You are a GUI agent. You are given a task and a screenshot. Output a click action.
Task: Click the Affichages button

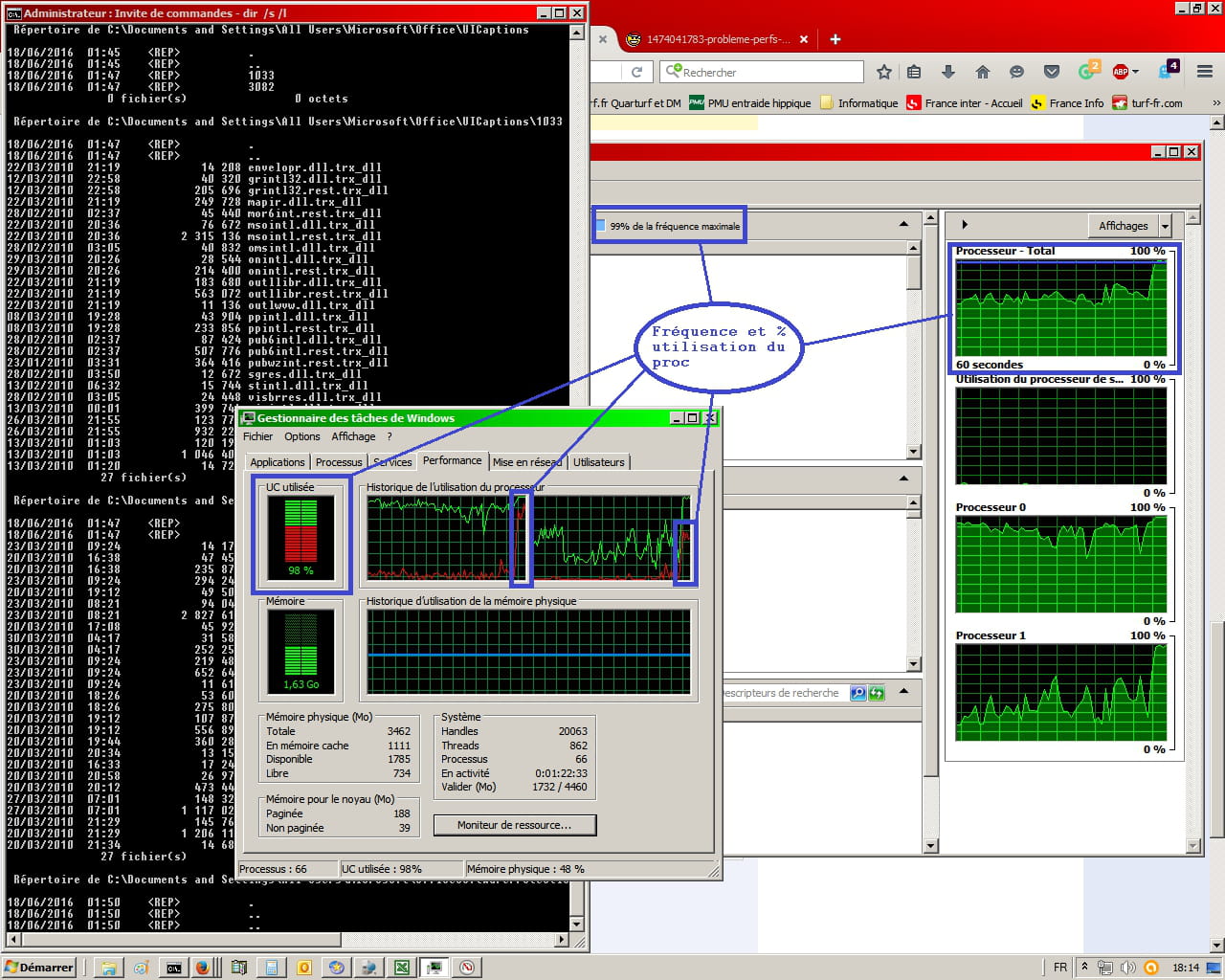pyautogui.click(x=1123, y=226)
